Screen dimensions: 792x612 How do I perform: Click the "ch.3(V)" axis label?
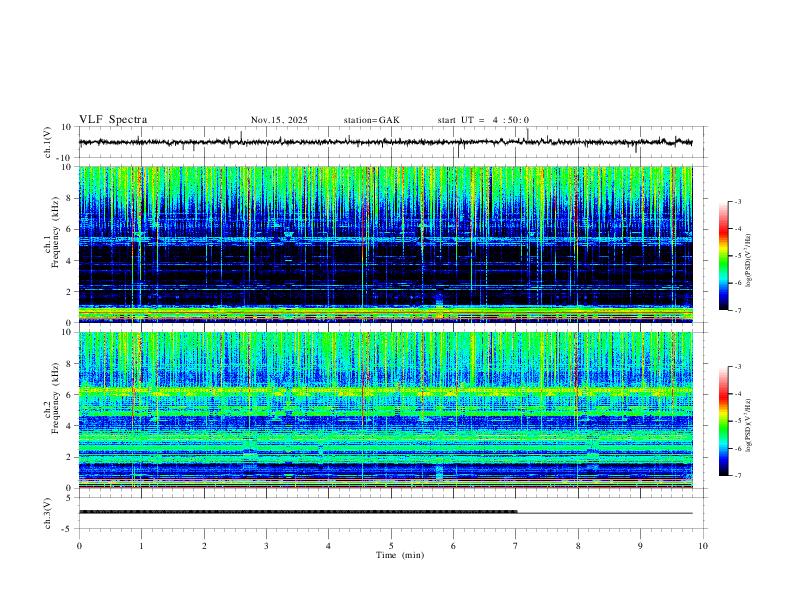[48, 514]
